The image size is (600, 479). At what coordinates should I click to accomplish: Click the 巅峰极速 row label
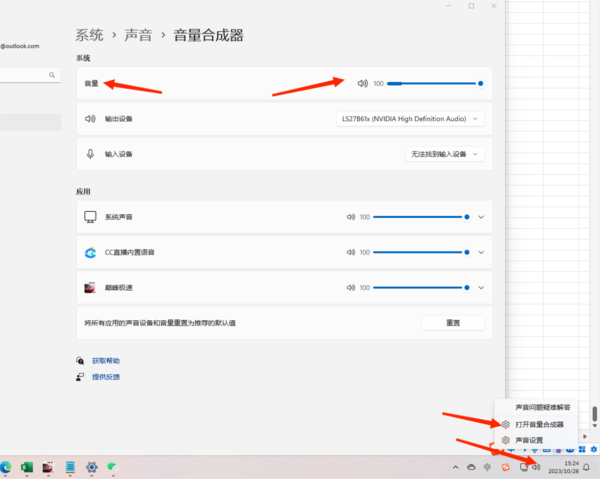[x=119, y=287]
